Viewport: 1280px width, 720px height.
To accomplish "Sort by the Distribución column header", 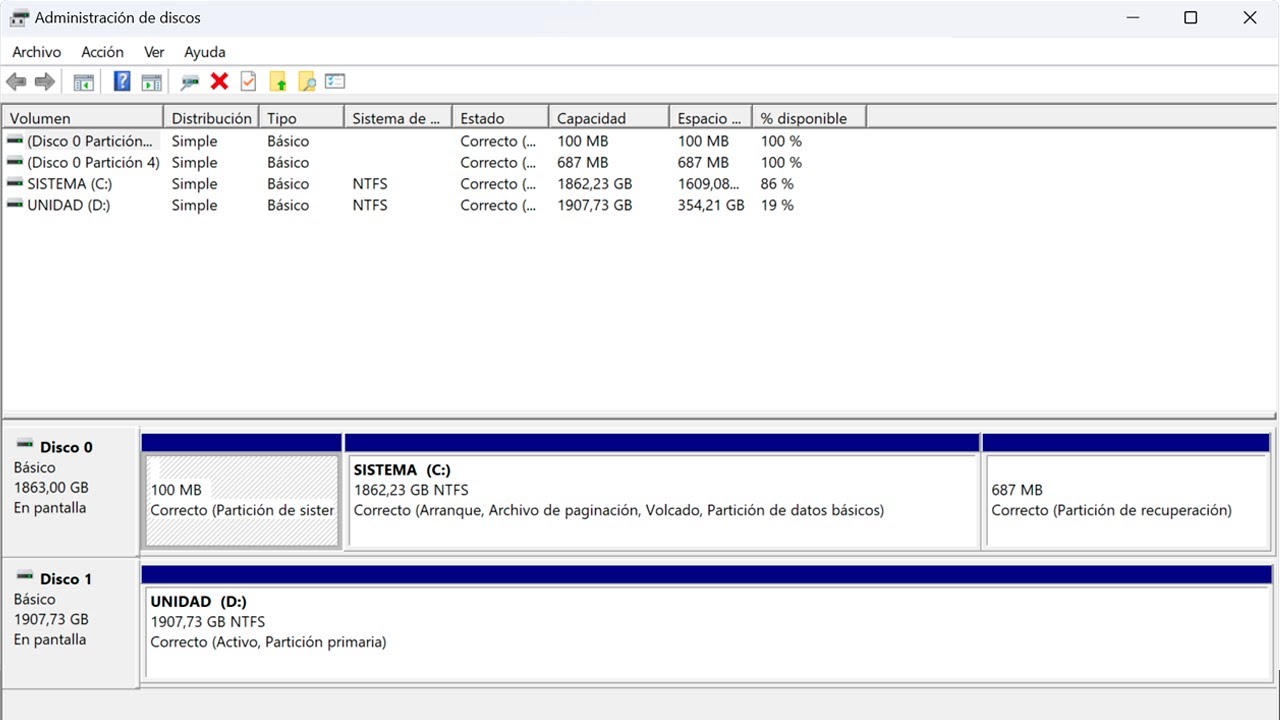I will coord(211,118).
